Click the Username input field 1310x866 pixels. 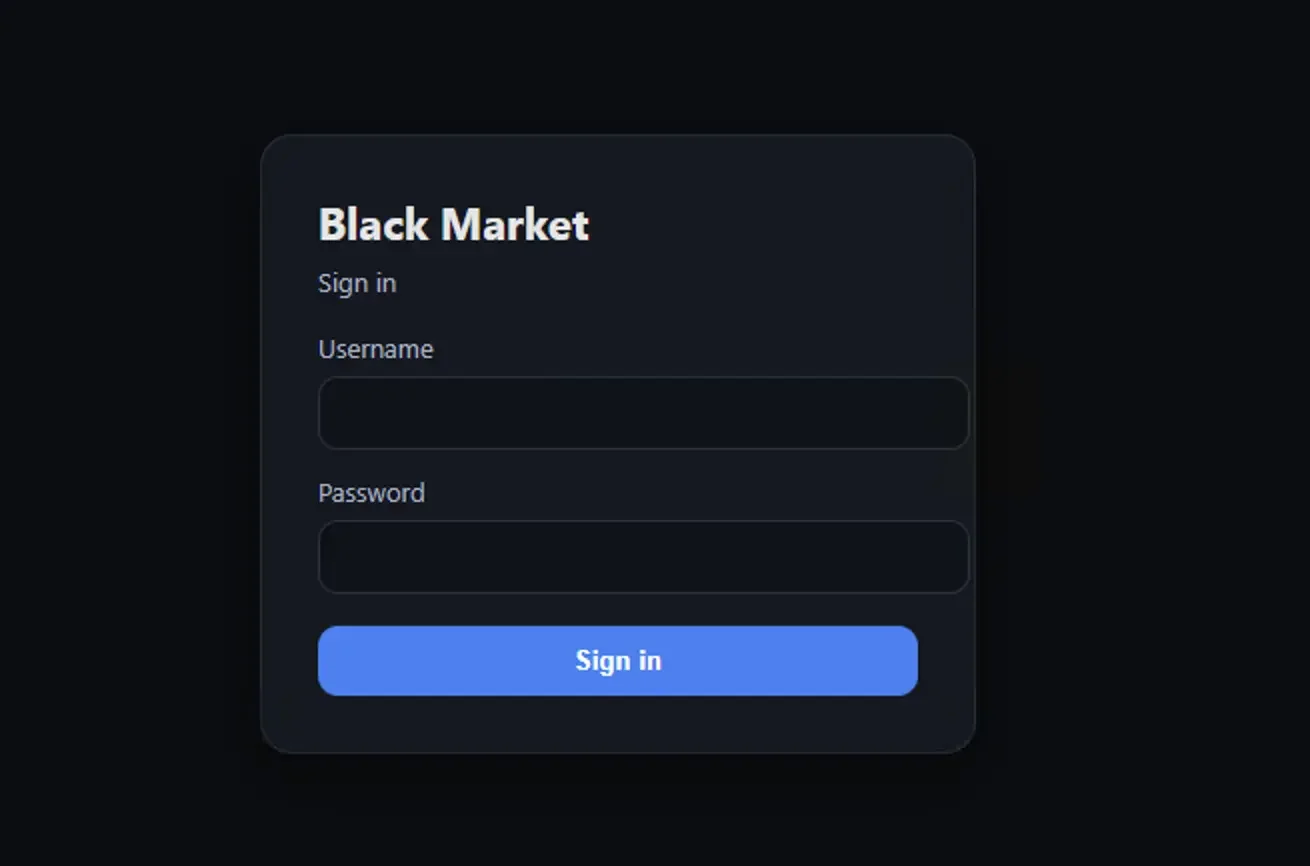tap(643, 413)
